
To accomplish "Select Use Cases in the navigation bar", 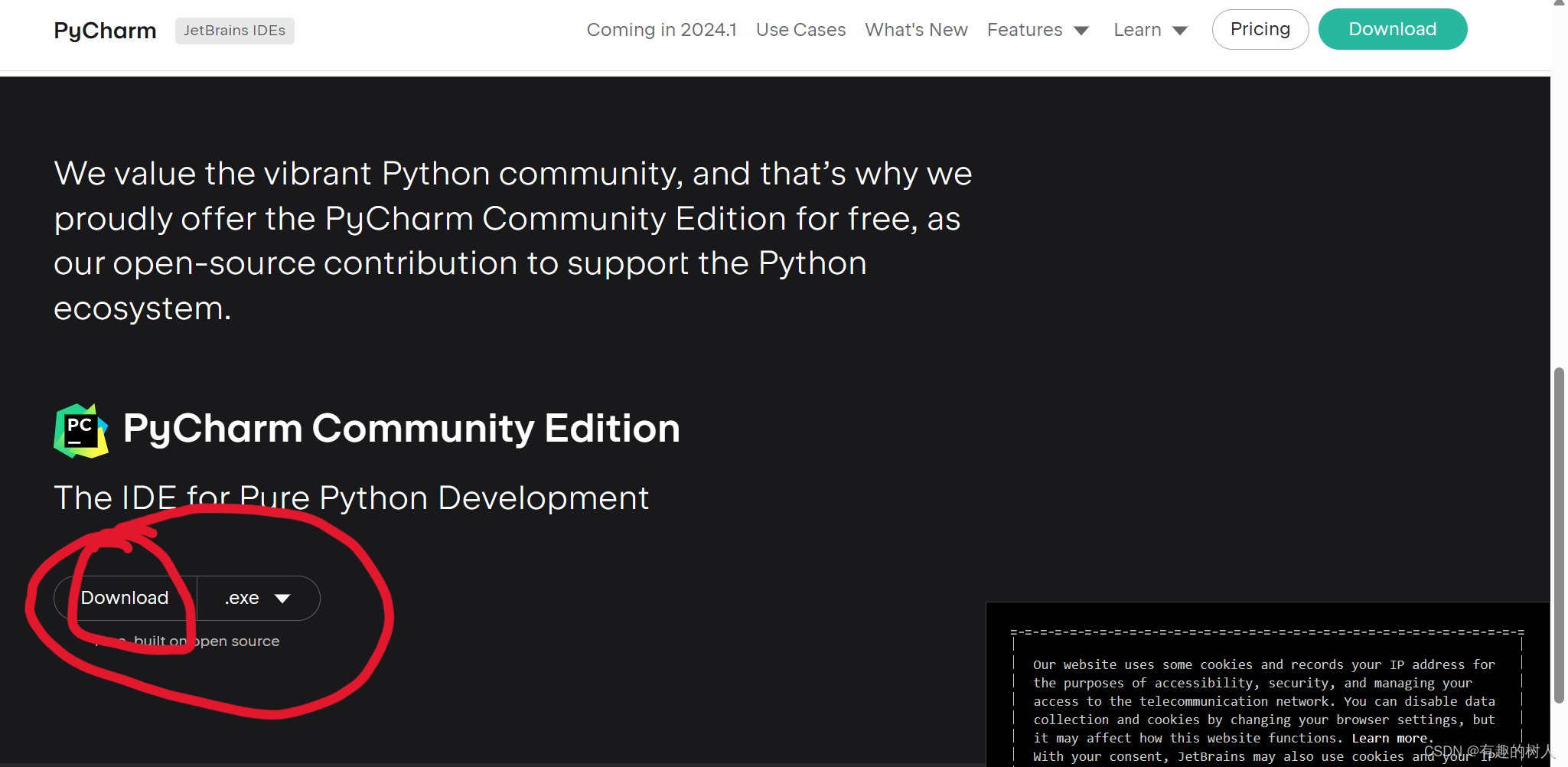I will pos(800,29).
